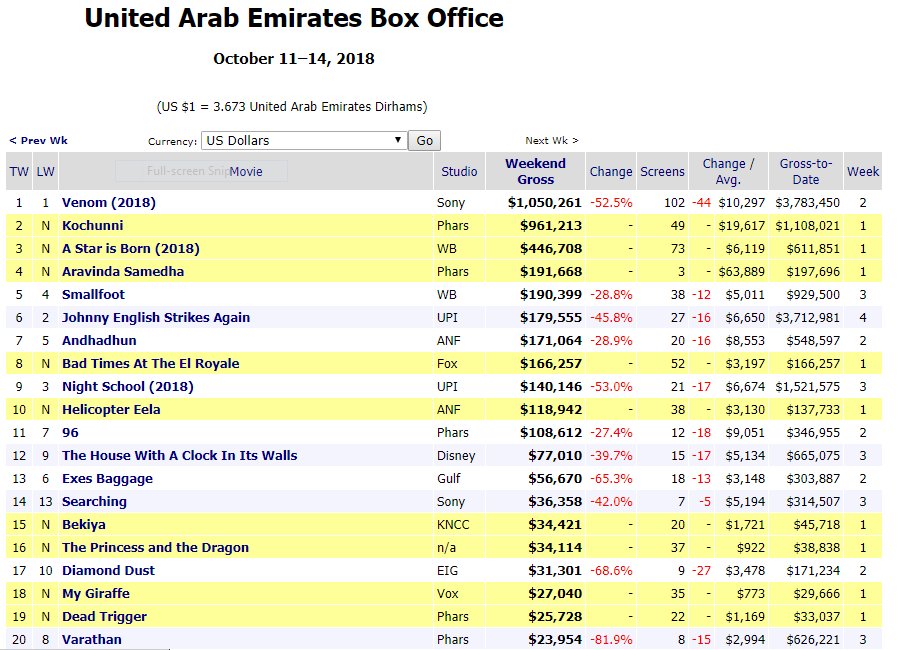This screenshot has width=900, height=650.
Task: Open the Bekiya movie link
Action: click(84, 524)
